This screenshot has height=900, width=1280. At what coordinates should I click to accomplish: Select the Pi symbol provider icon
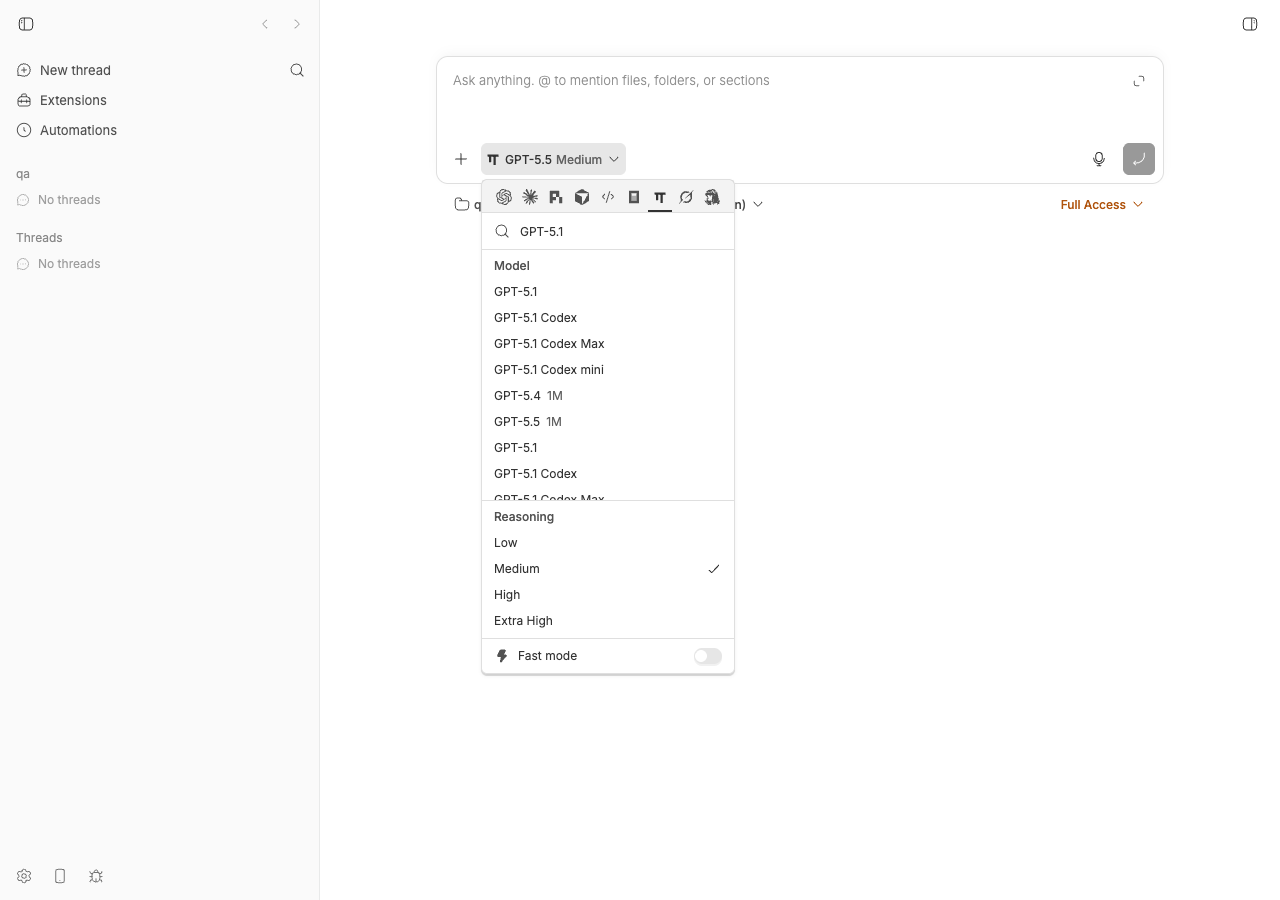tap(660, 197)
